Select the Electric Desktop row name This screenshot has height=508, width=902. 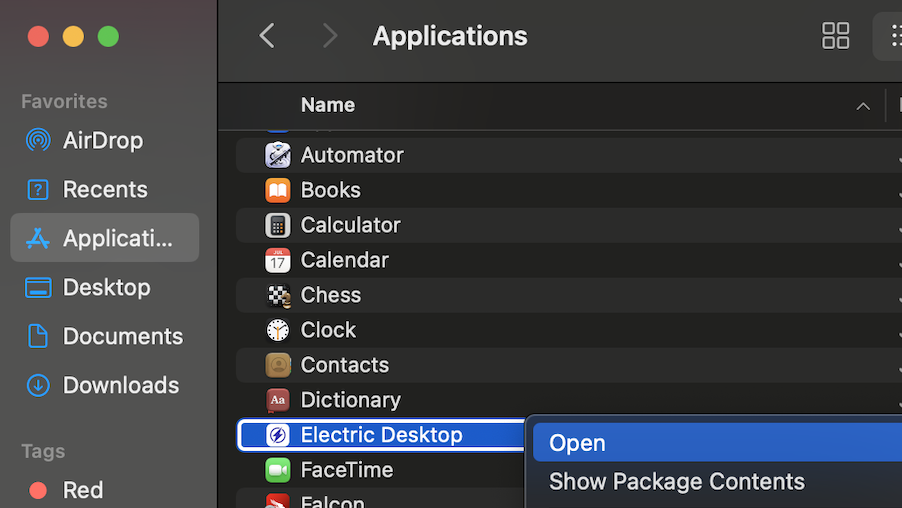point(381,435)
